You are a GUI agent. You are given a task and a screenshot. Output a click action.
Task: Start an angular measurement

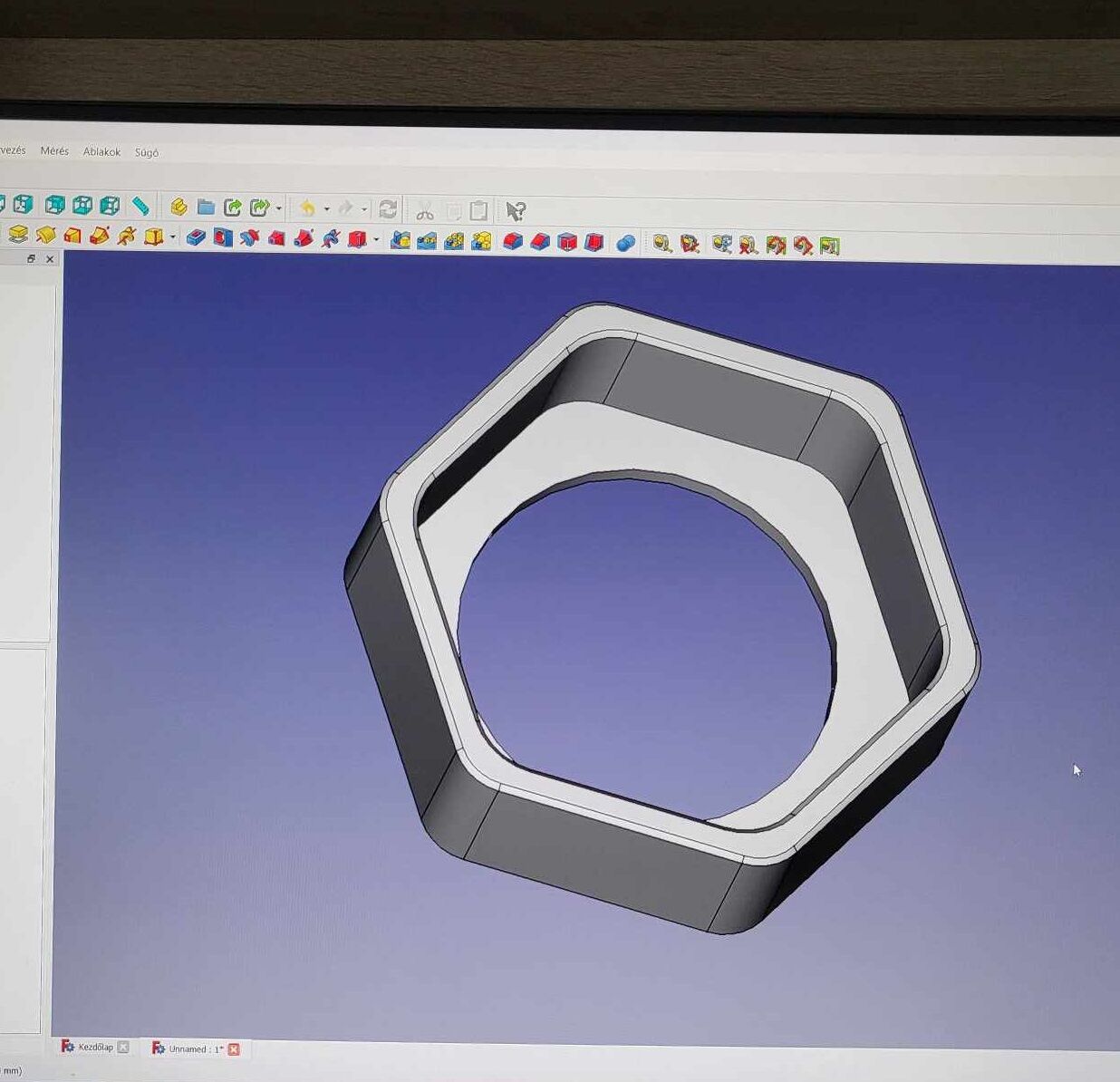[690, 244]
